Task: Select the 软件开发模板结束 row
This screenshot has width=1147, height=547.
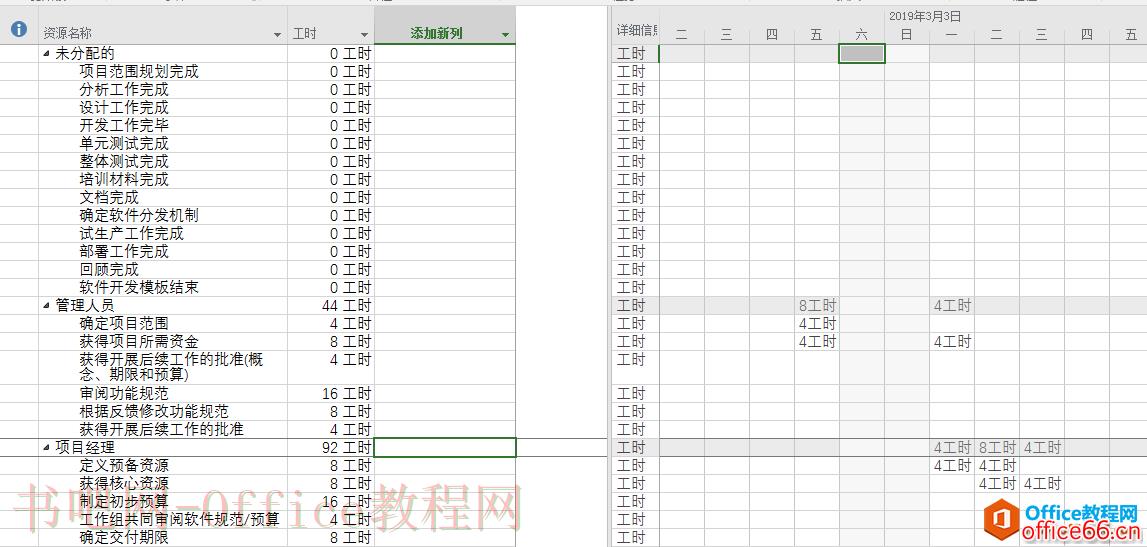Action: point(139,287)
